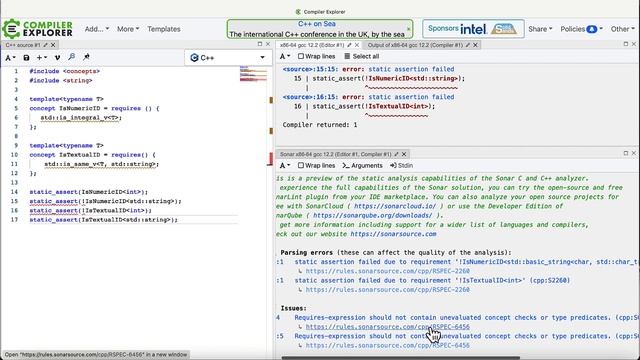Open the Share dropdown
640x360 pixels.
[540, 29]
